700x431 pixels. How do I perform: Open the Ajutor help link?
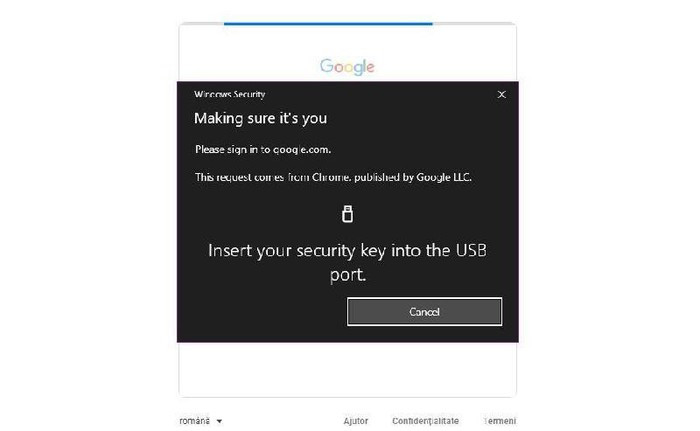(356, 421)
